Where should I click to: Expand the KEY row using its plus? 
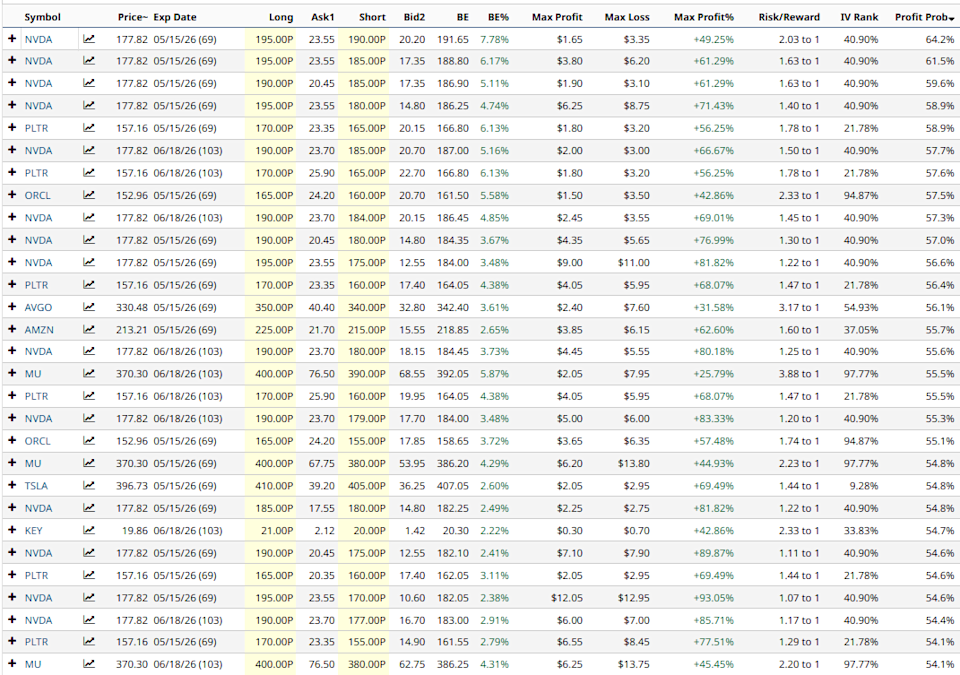pos(12,530)
